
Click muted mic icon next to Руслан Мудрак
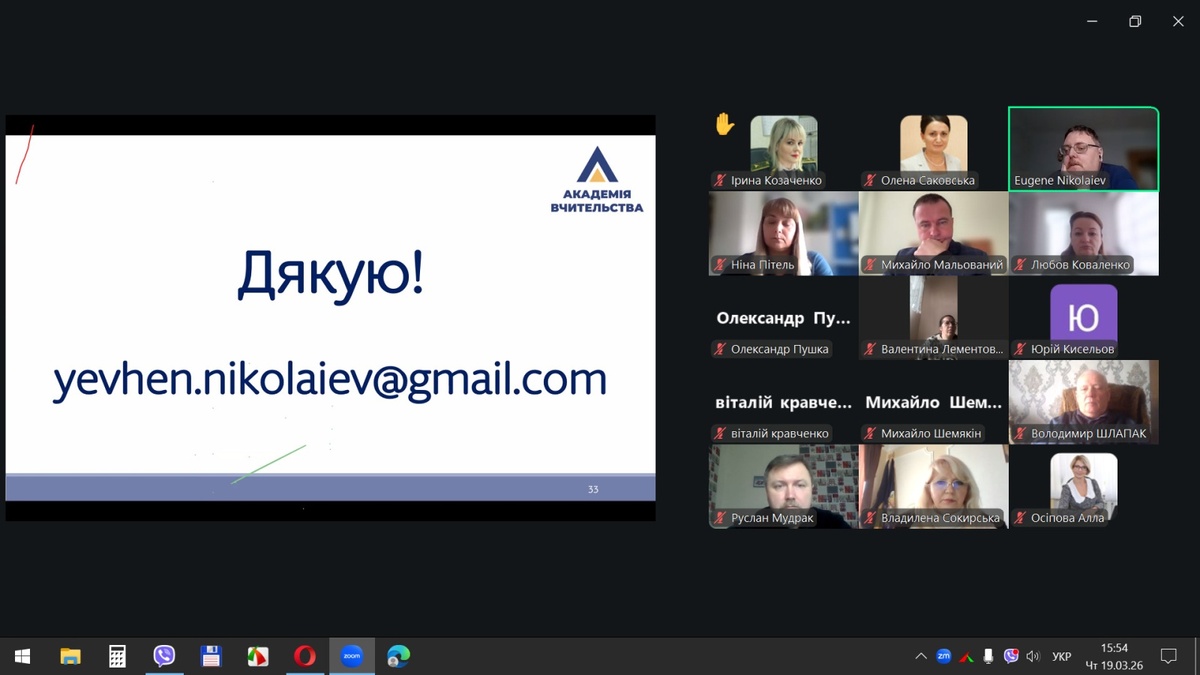(x=719, y=518)
